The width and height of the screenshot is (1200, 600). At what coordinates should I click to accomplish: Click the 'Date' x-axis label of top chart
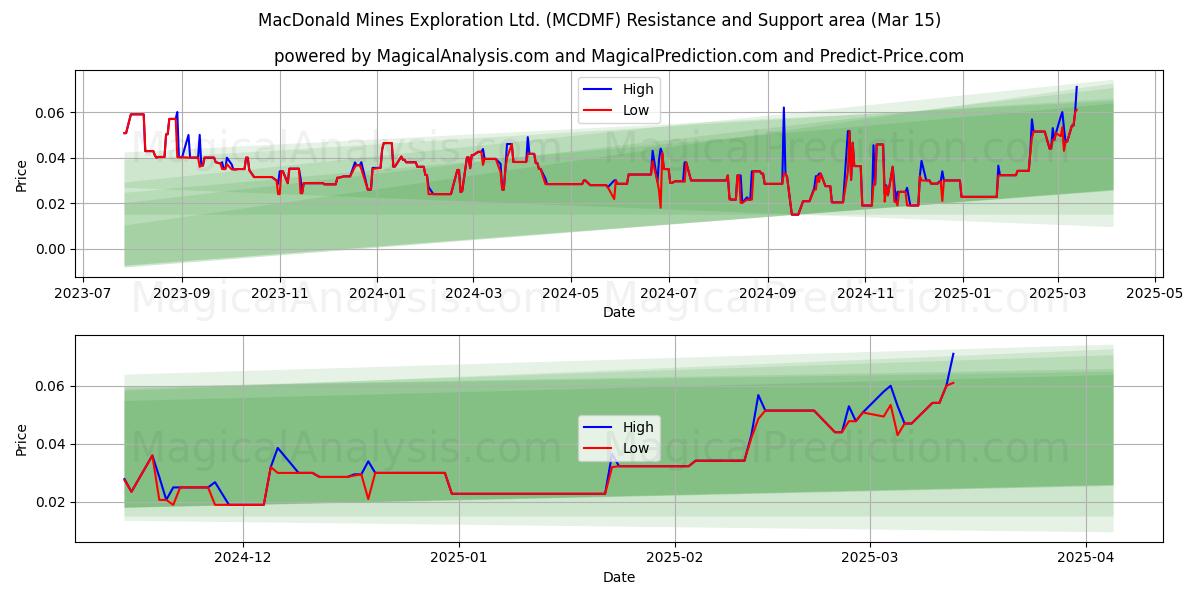tap(619, 313)
